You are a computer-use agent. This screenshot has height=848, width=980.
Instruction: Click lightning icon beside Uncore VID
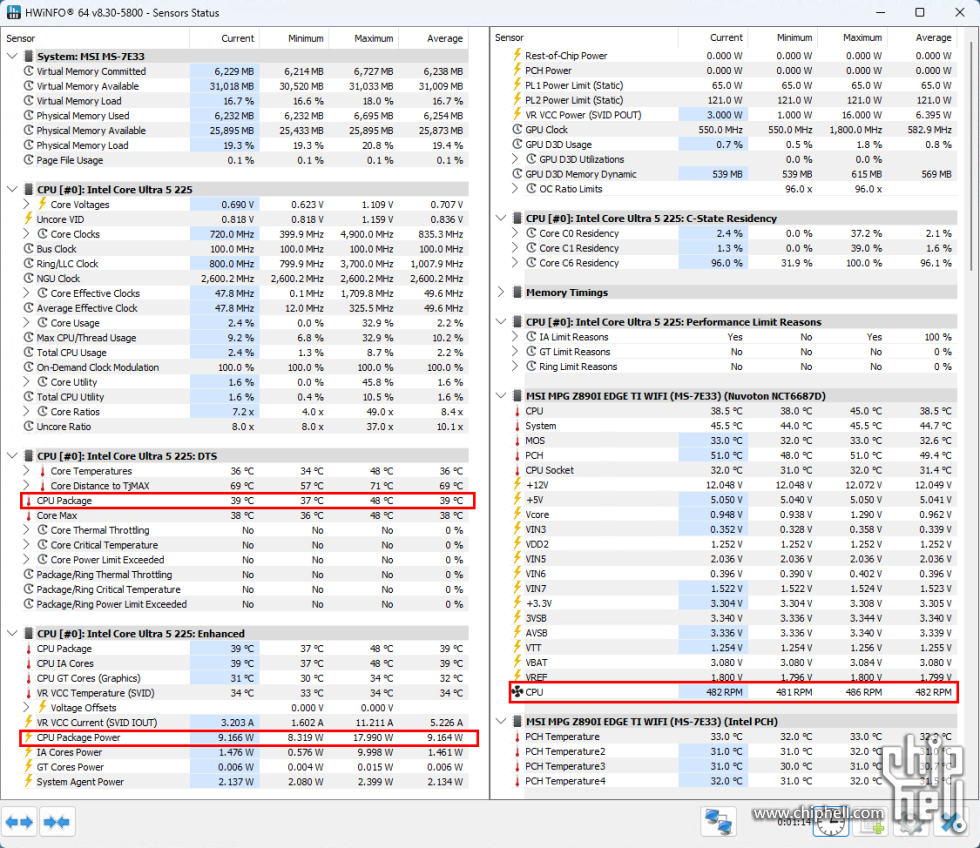(x=28, y=219)
